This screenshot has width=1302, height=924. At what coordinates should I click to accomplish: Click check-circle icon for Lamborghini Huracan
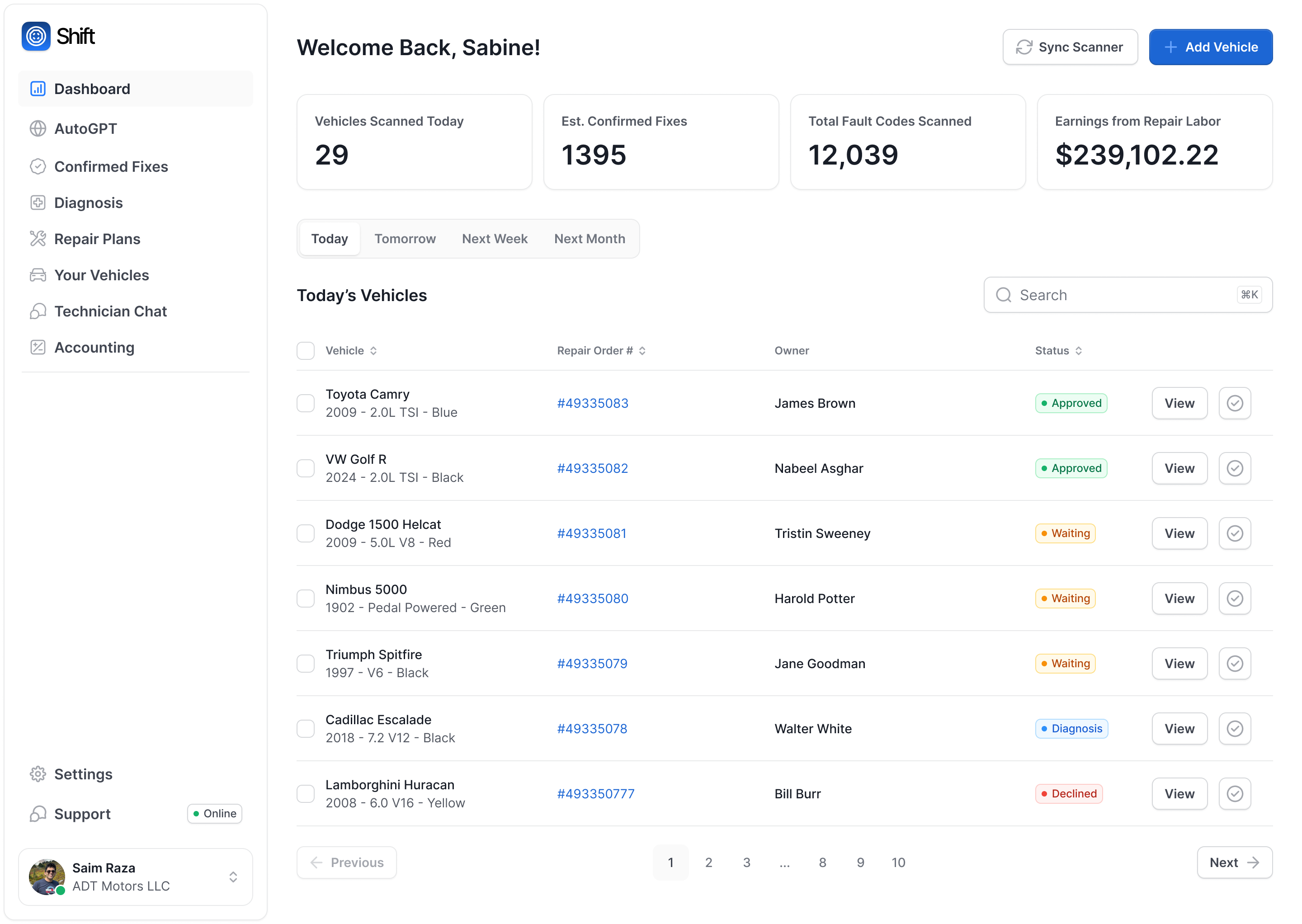pos(1234,794)
